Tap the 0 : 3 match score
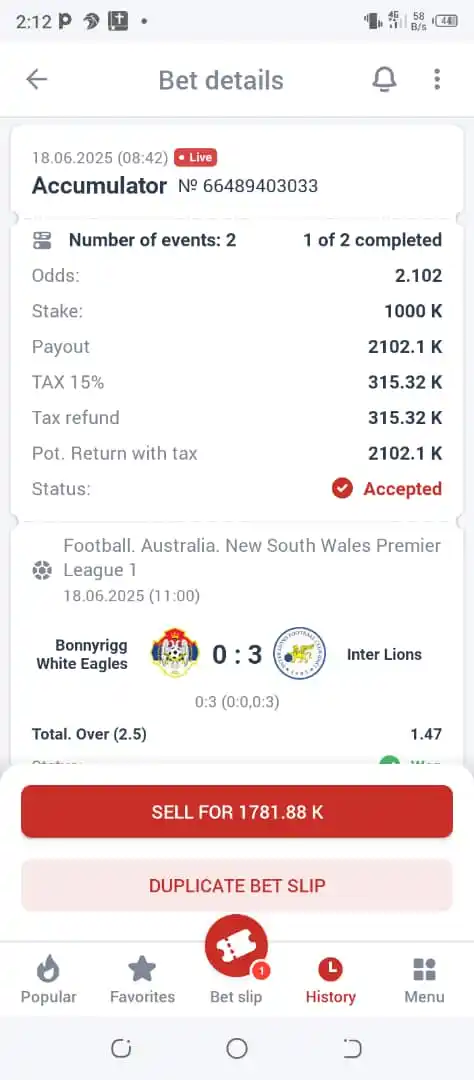This screenshot has width=474, height=1080. click(x=237, y=654)
